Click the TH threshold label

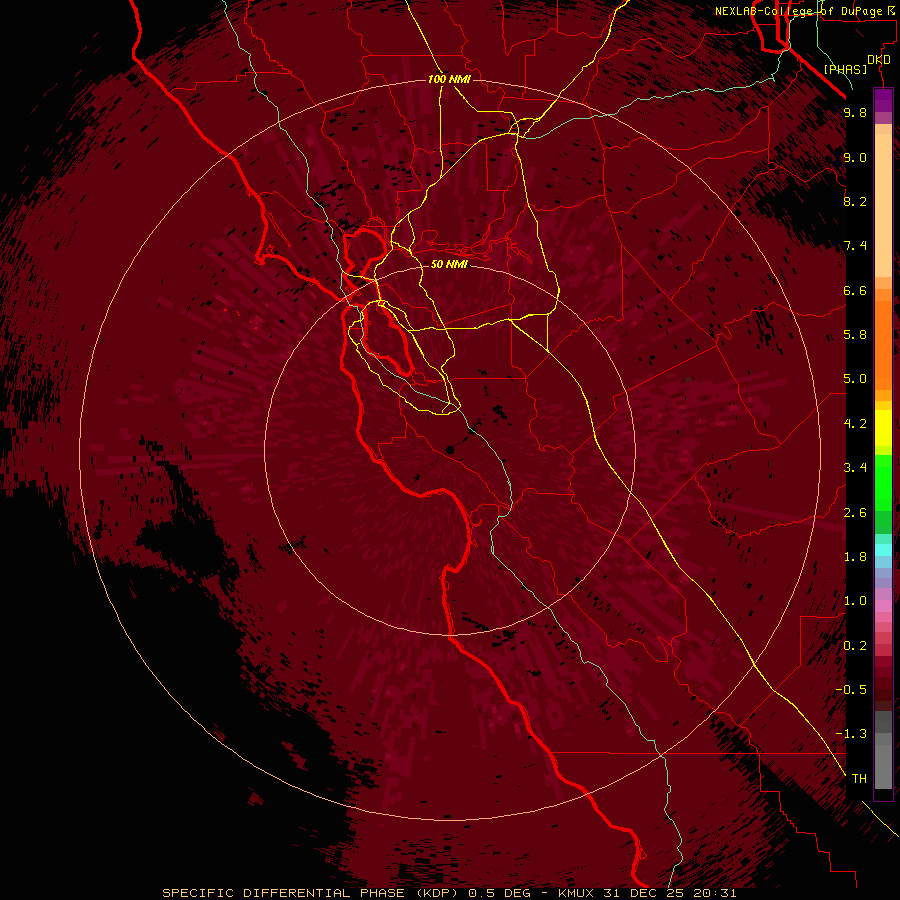(859, 779)
